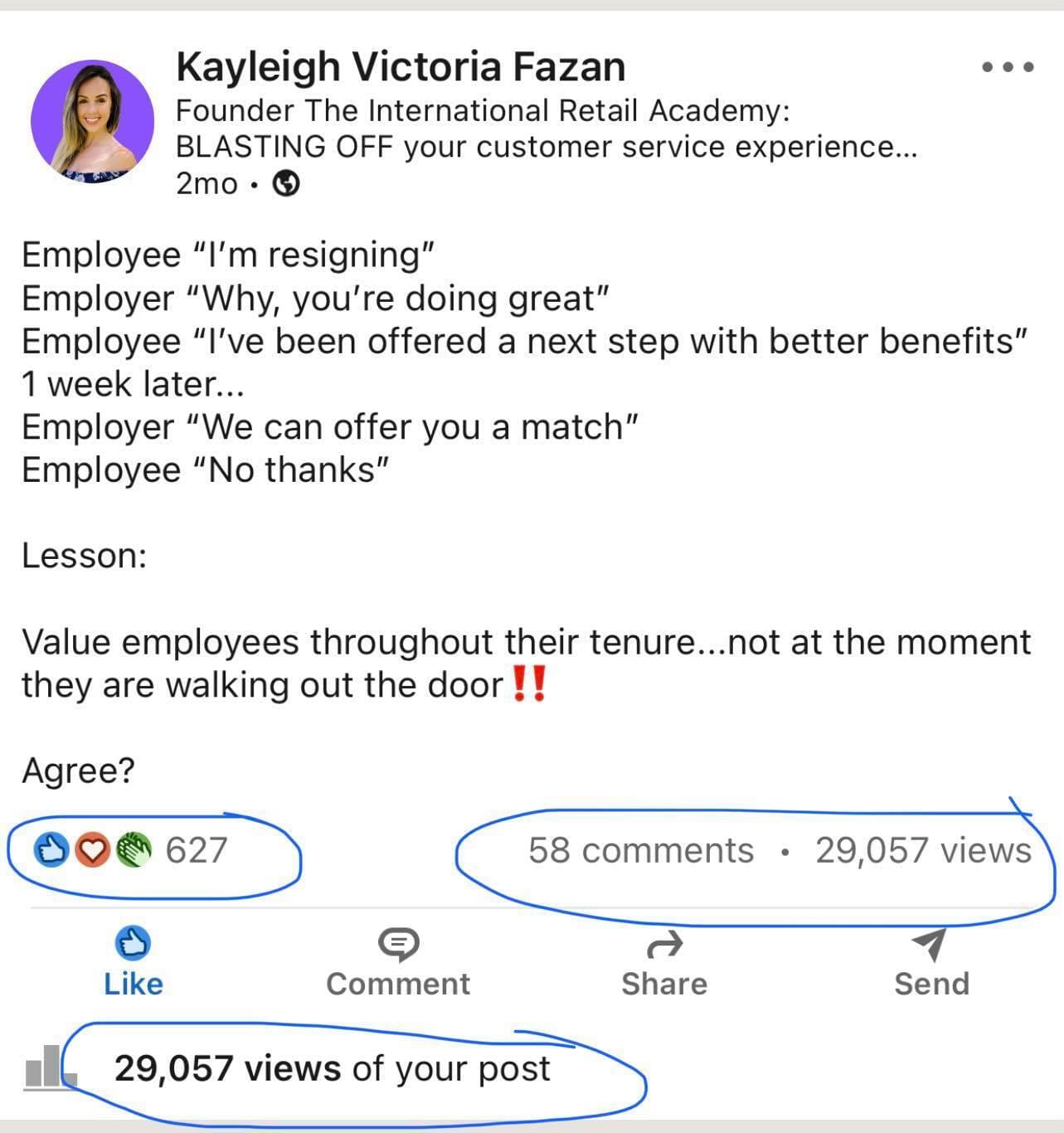This screenshot has width=1064, height=1133.
Task: Open the 58 comments link
Action: point(641,850)
